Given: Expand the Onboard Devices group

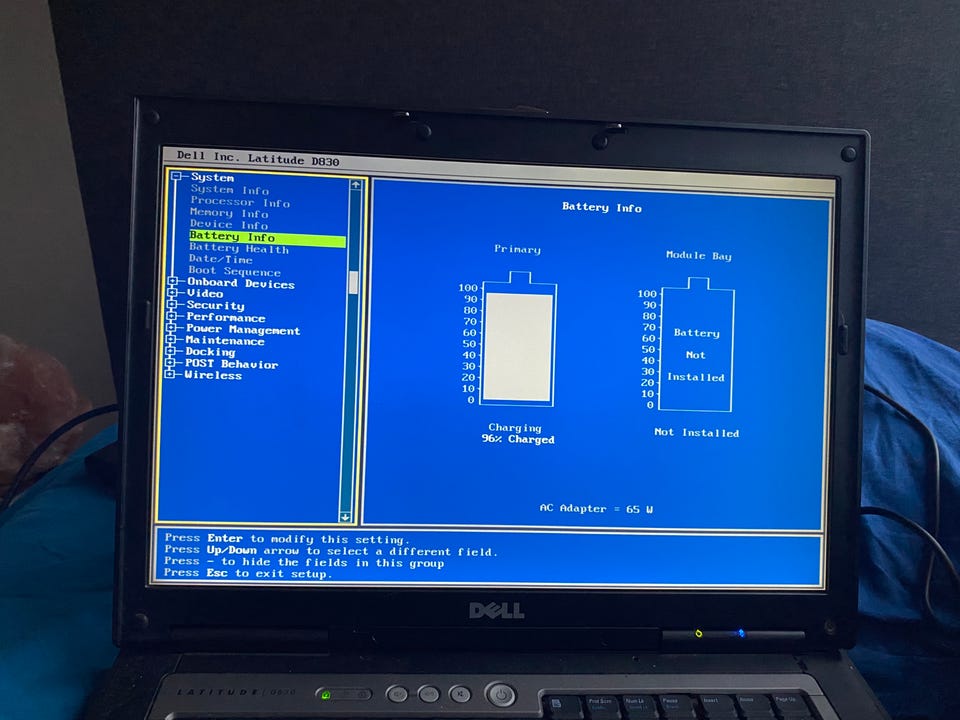Looking at the screenshot, I should click(173, 282).
